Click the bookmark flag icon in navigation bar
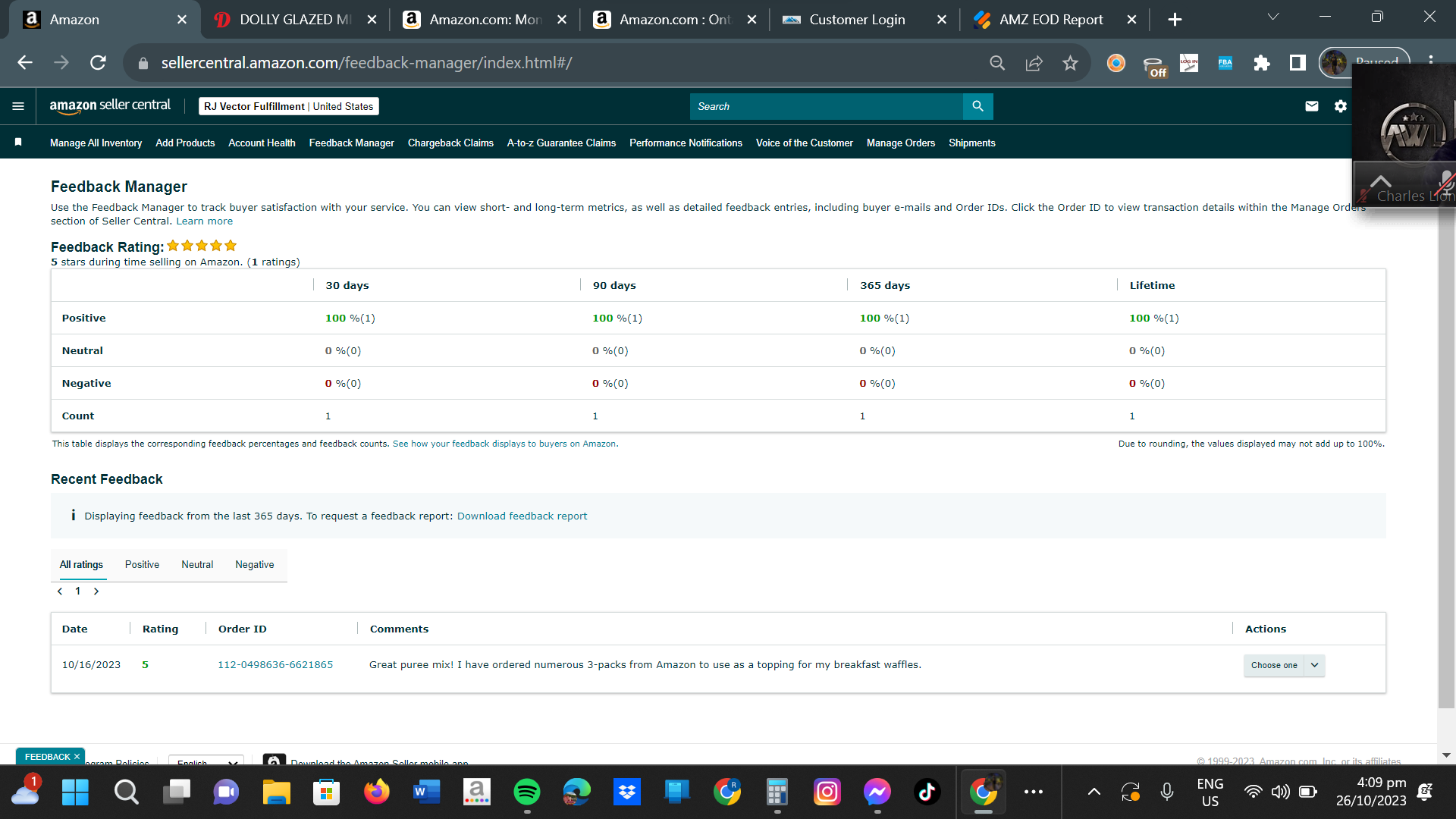1456x819 pixels. (x=18, y=143)
